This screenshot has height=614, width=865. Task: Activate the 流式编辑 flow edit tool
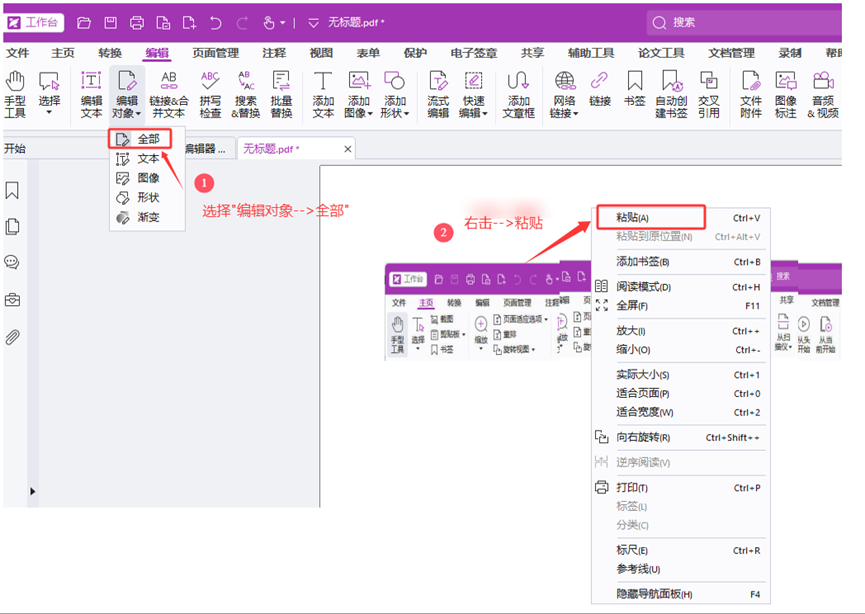pyautogui.click(x=438, y=93)
